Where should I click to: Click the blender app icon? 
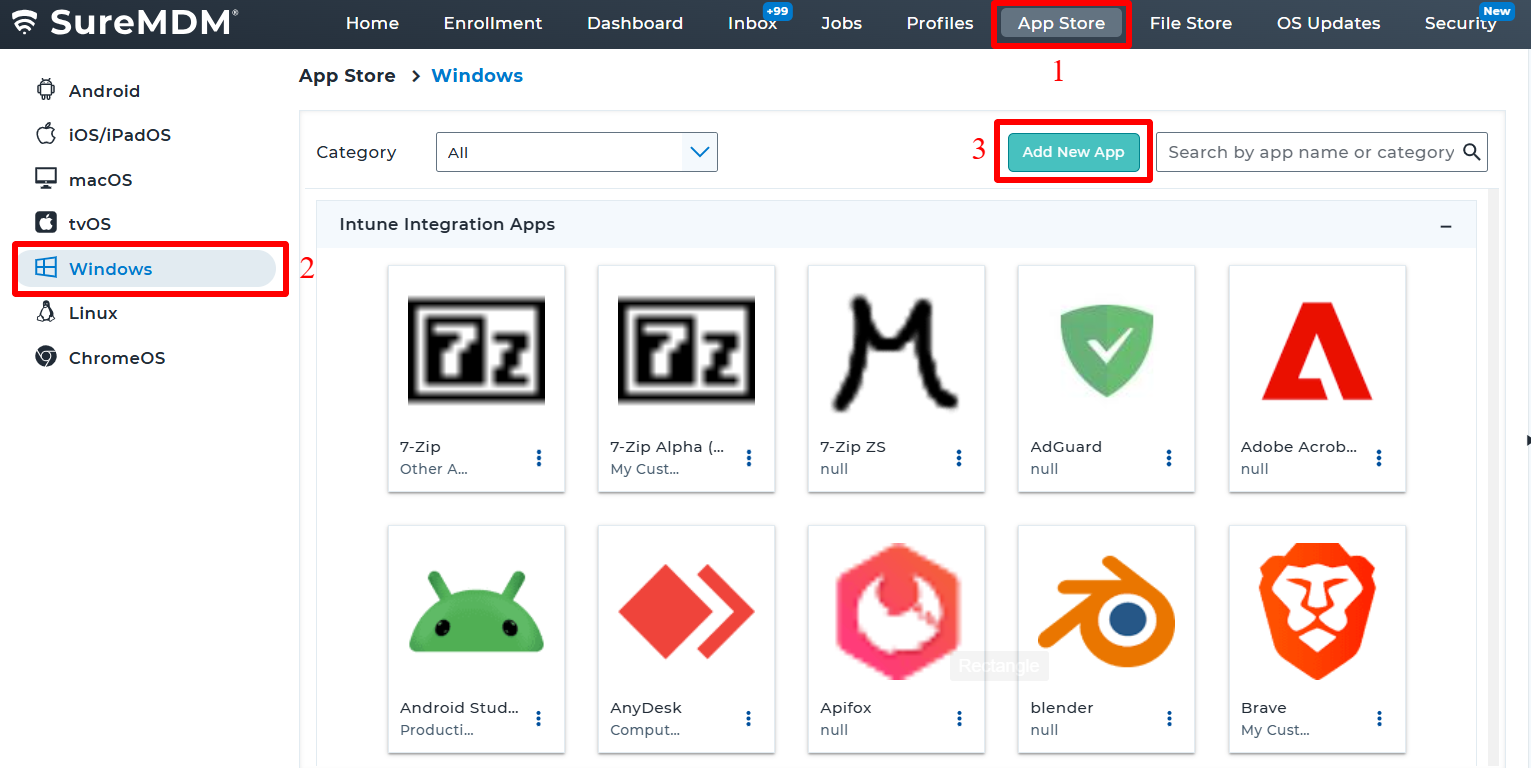1106,611
